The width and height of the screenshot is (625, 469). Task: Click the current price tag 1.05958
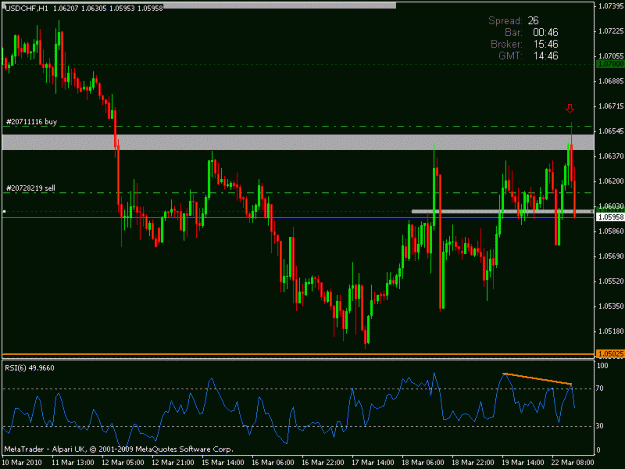[x=610, y=217]
